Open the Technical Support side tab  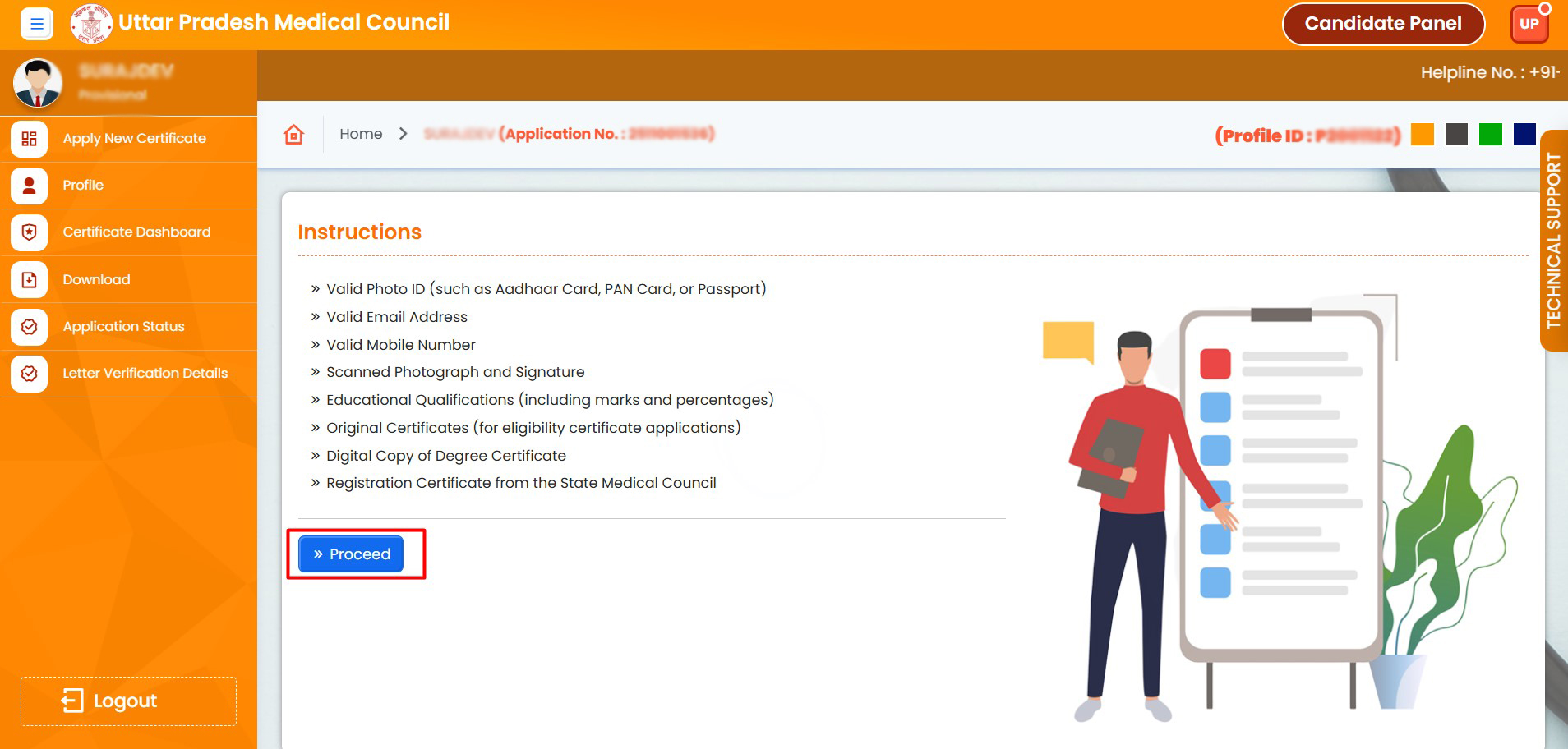1553,241
